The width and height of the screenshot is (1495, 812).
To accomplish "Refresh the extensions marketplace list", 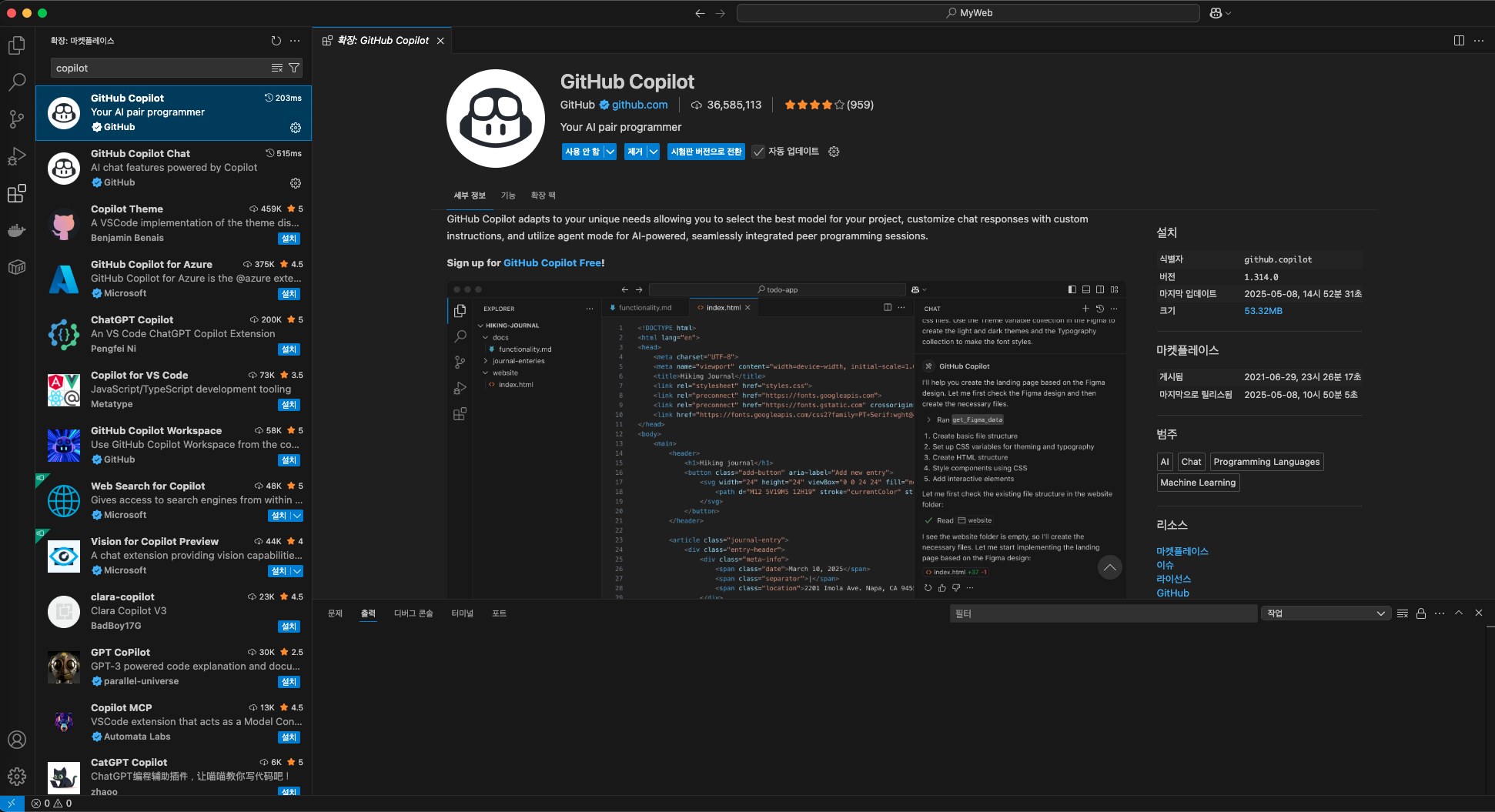I will click(x=276, y=41).
